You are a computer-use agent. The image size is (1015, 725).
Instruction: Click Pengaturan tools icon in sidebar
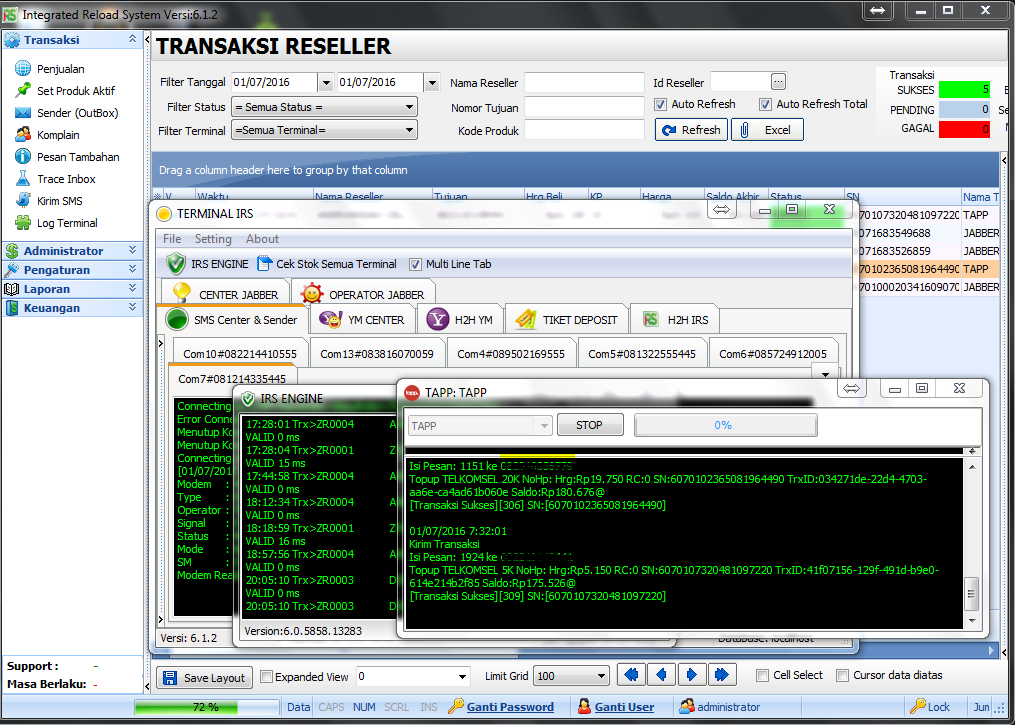[12, 270]
